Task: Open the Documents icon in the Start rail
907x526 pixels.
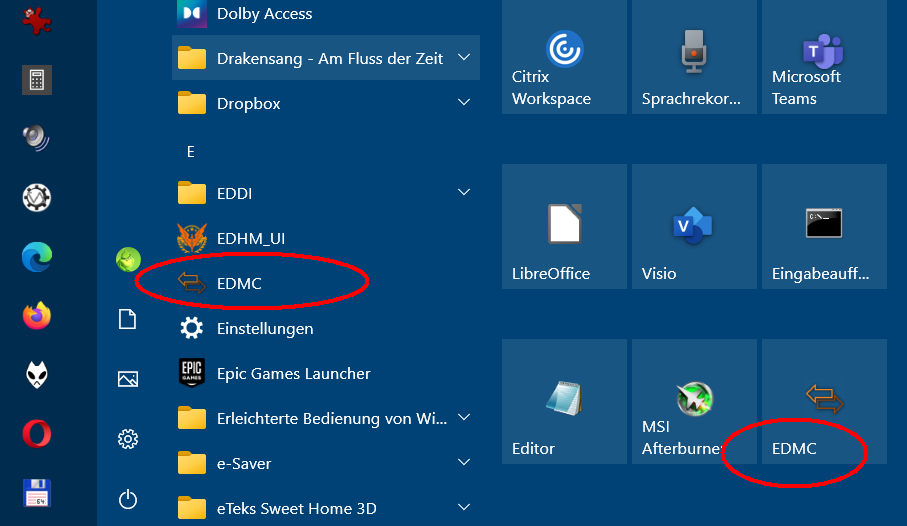Action: coord(127,319)
